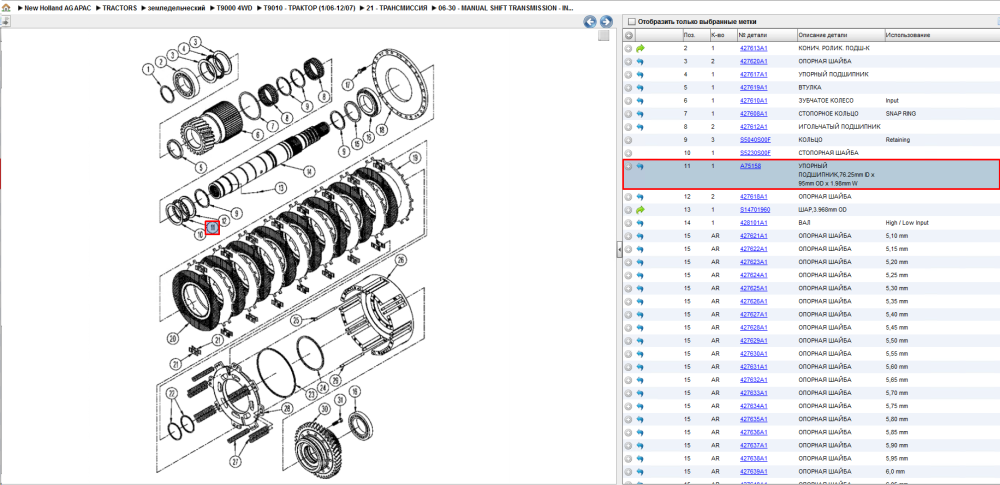Open part number link 428101A1
Viewport: 1000px width, 485px height.
[753, 223]
